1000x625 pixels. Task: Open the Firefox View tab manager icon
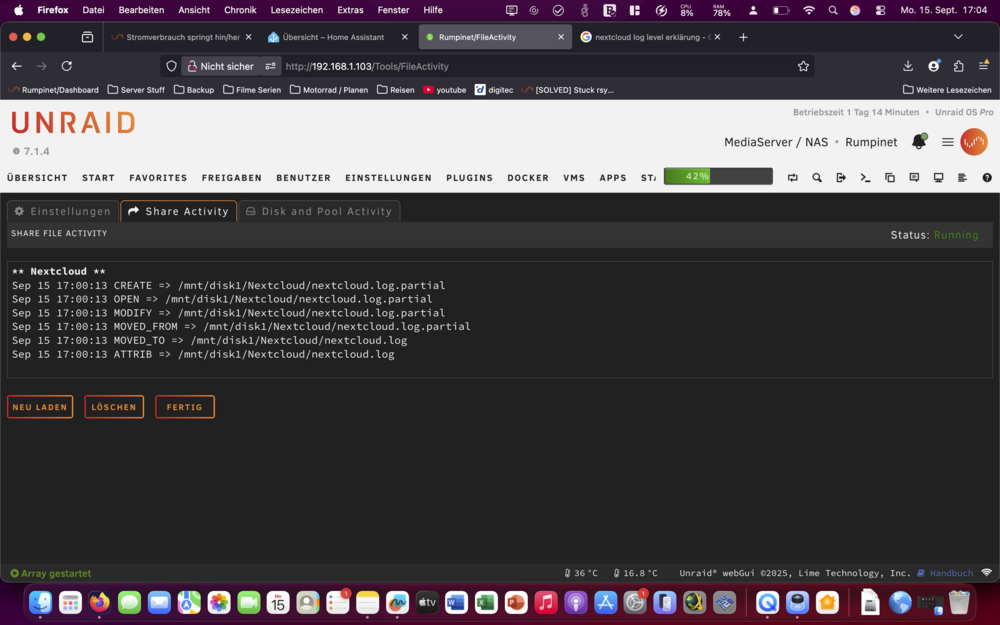[x=87, y=37]
